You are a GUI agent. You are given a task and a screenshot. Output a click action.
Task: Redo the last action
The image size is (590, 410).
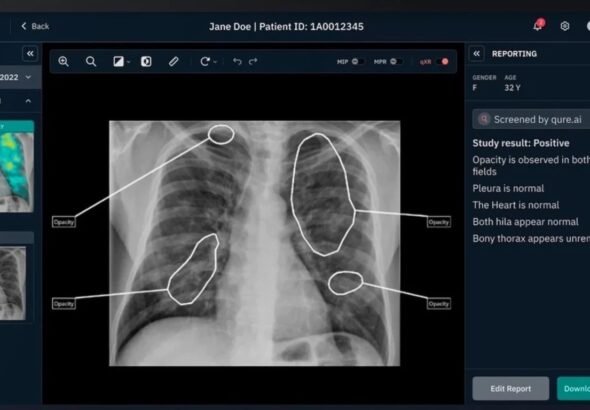[253, 61]
